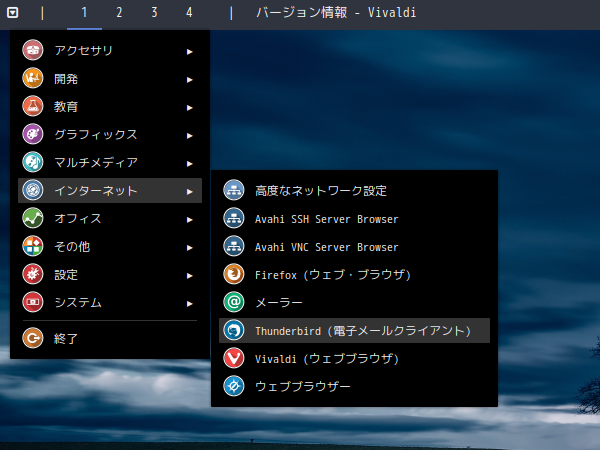
Task: Click the システム category icon
Action: click(33, 302)
